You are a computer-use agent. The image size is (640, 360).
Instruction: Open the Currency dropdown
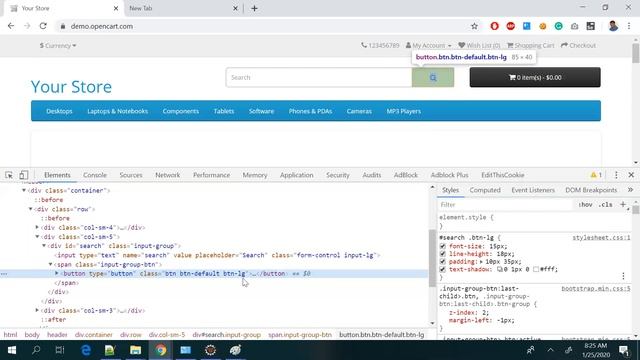coord(58,45)
